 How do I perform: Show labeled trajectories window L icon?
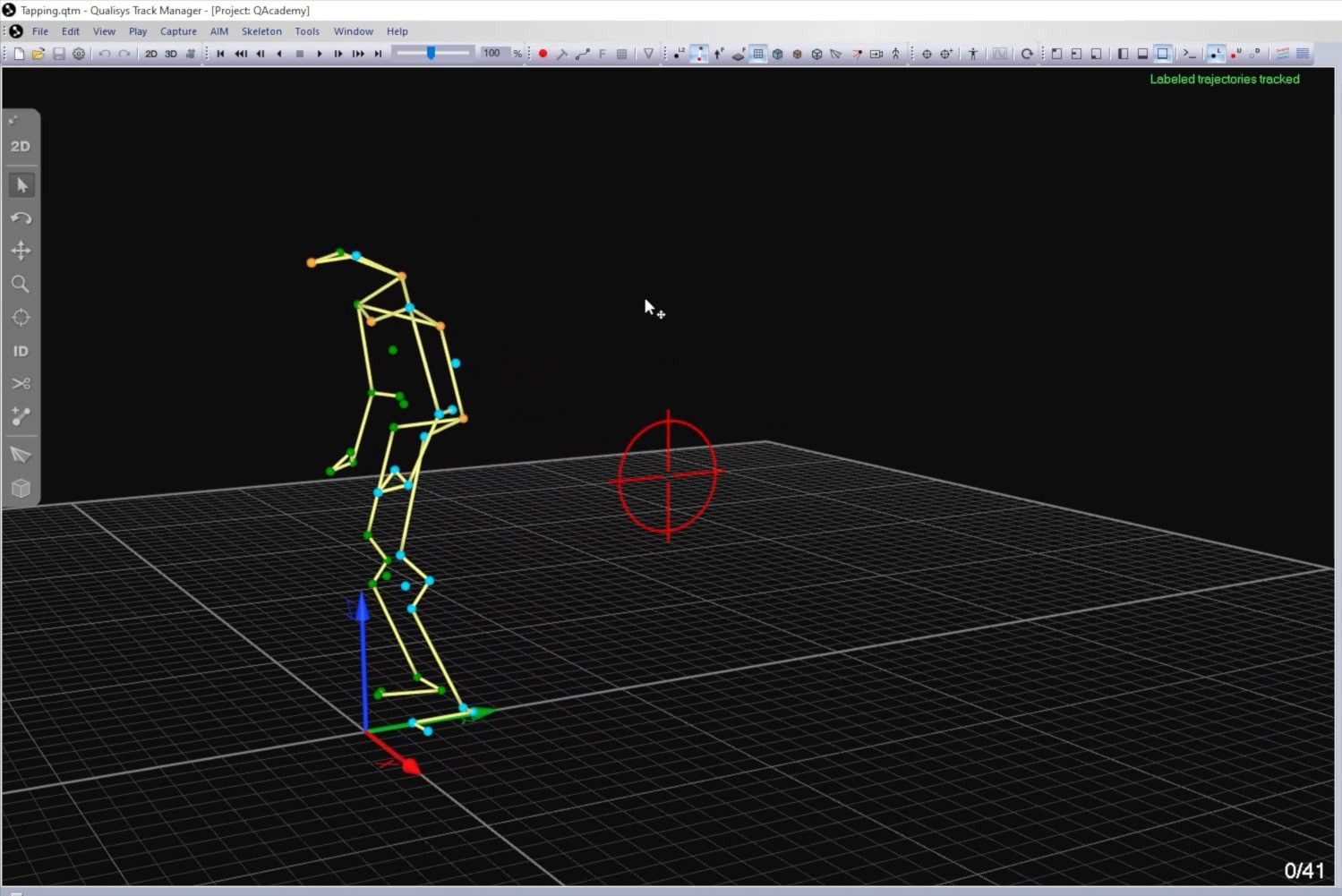1216,54
